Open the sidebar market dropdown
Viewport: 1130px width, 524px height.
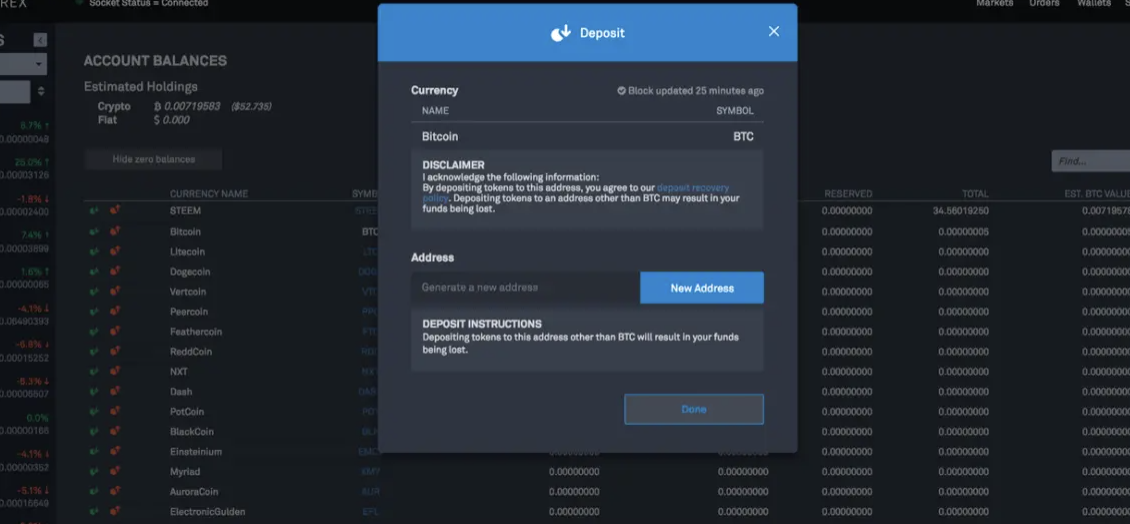point(23,64)
